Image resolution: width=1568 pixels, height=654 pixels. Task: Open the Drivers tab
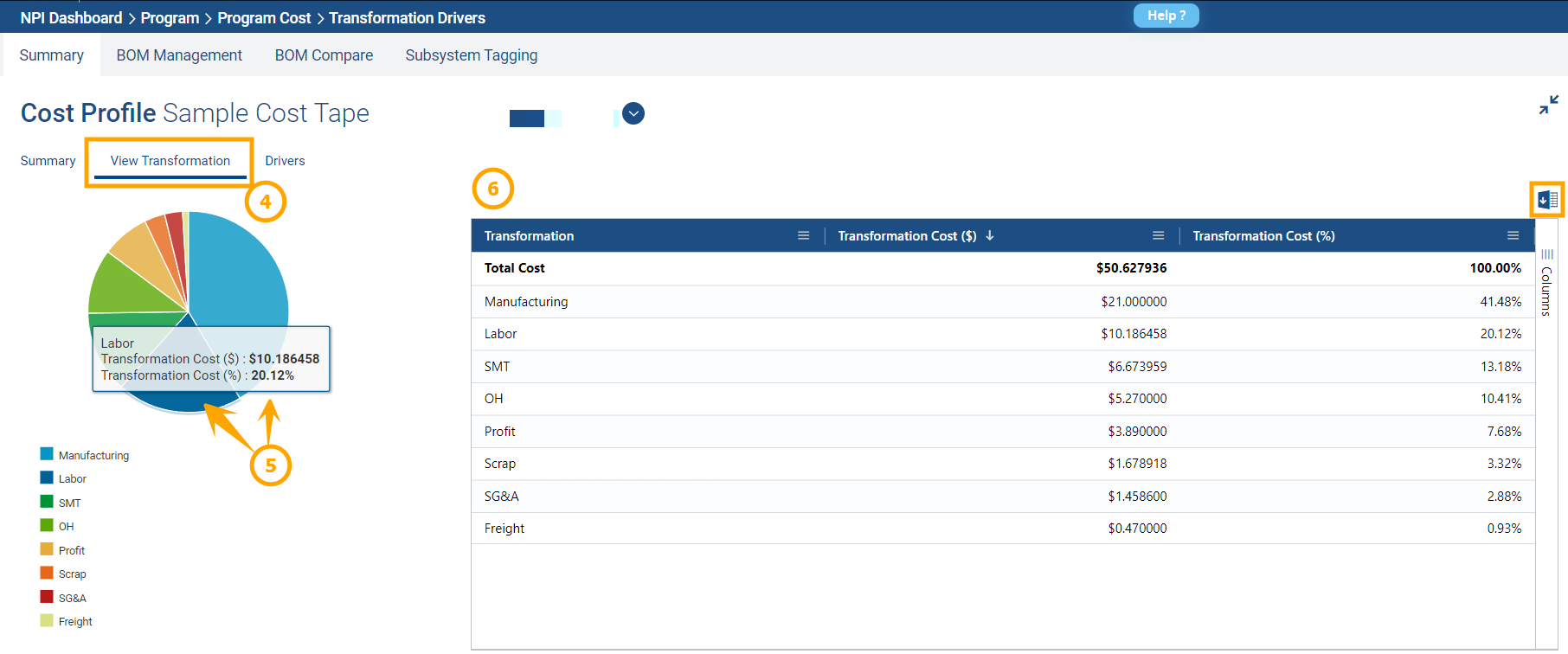pos(285,161)
